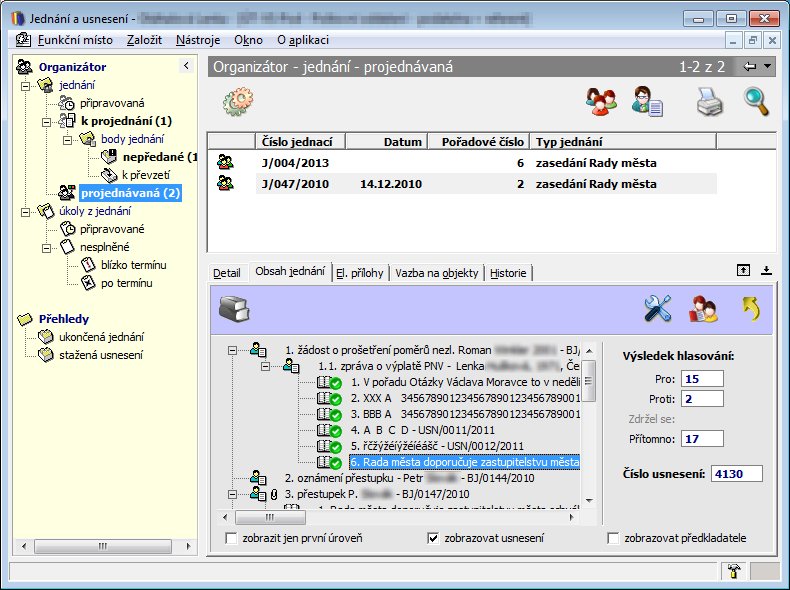This screenshot has width=790, height=590.
Task: Collapse 'úkoly z jednání' node
Action: [25, 212]
